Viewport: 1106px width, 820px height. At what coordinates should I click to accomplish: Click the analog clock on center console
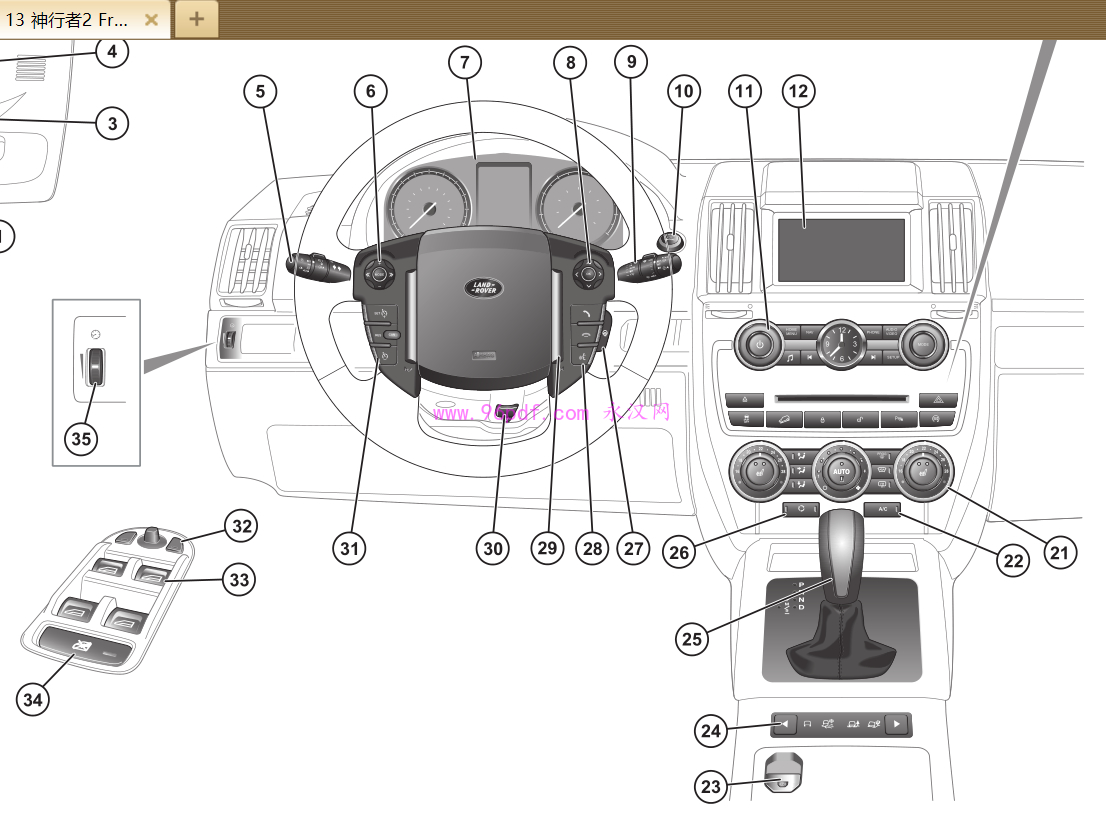841,345
